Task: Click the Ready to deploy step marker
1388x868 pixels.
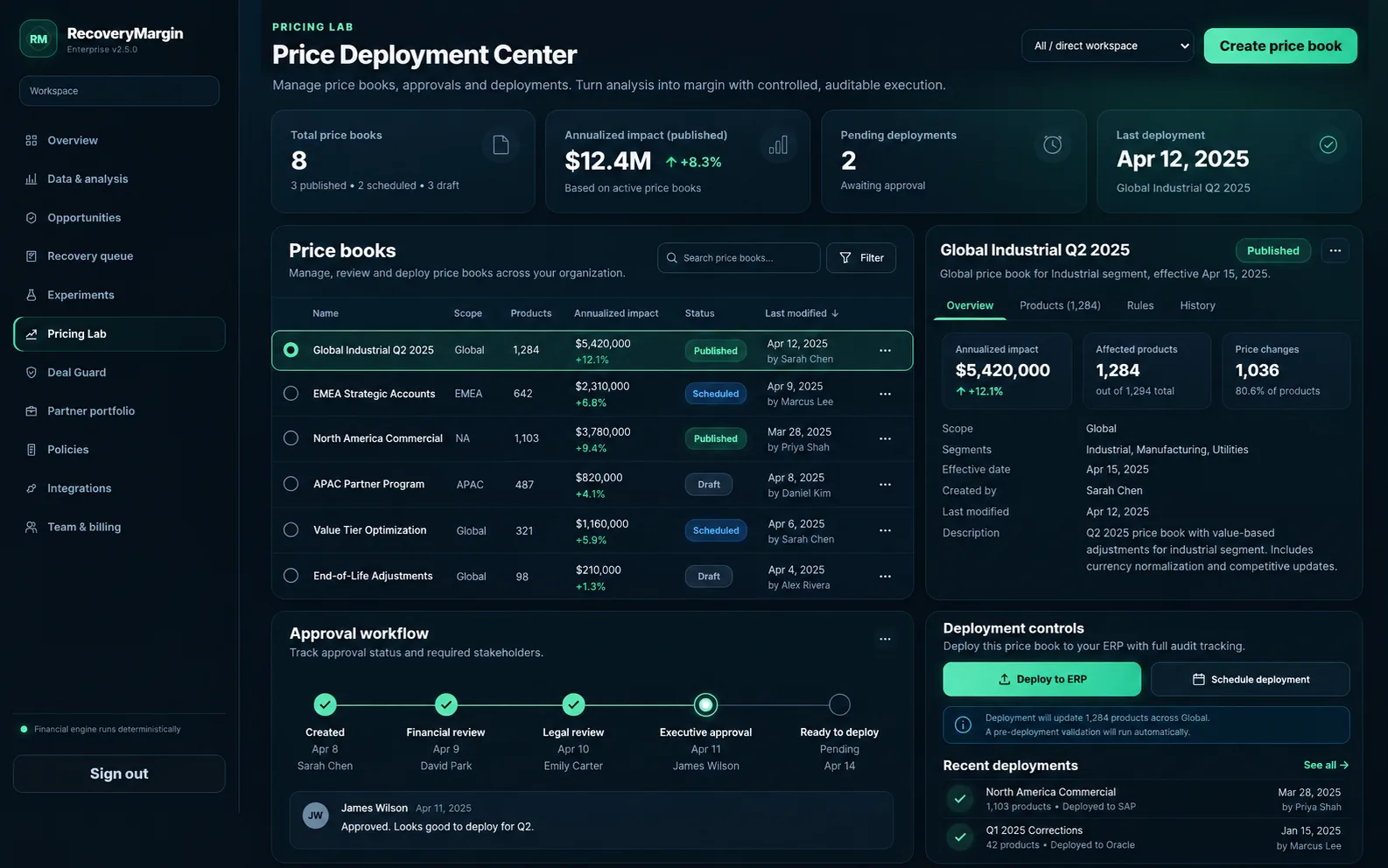Action: click(839, 704)
